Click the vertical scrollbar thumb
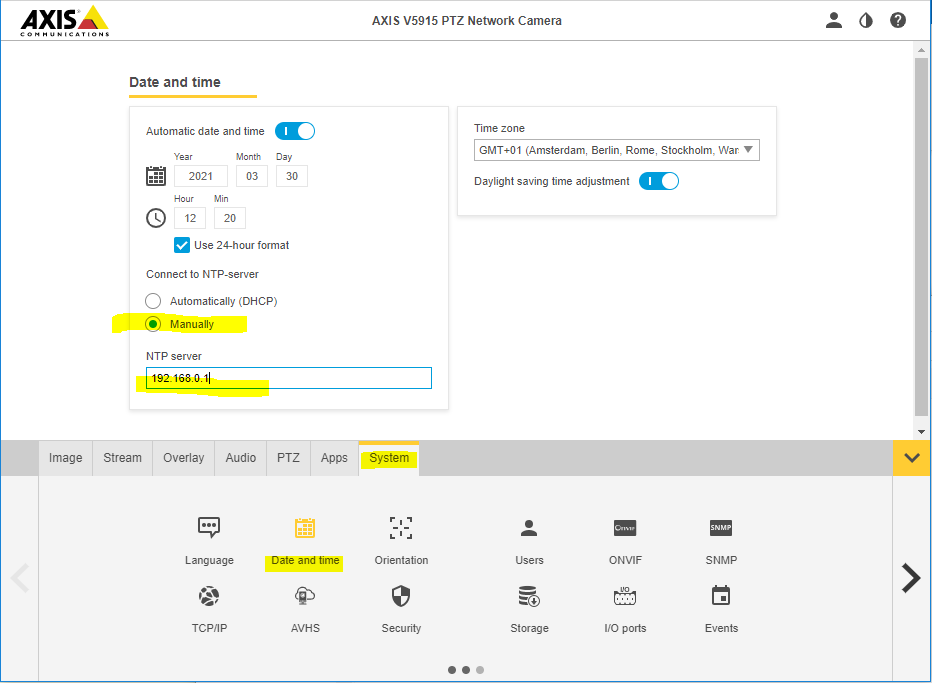932x683 pixels. coord(921,237)
